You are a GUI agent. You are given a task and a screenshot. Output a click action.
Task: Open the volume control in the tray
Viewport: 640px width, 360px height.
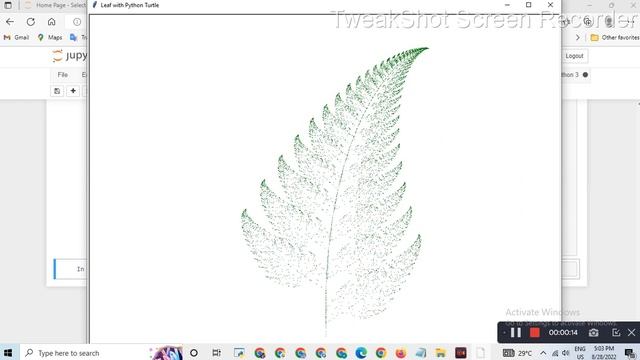coord(565,353)
